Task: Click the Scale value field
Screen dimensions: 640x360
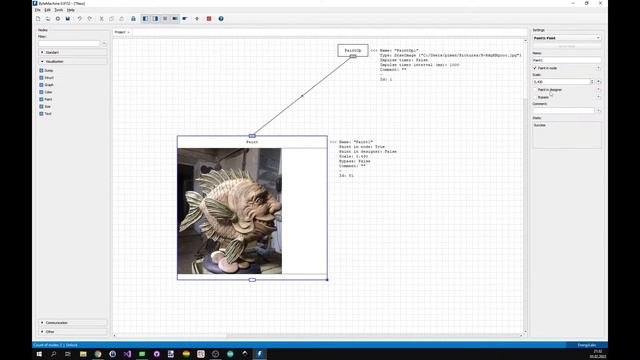Action: (x=561, y=82)
